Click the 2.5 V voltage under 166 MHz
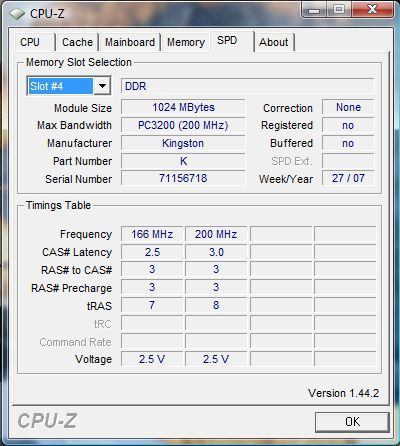Screen dimensions: 400x446 pos(152,359)
